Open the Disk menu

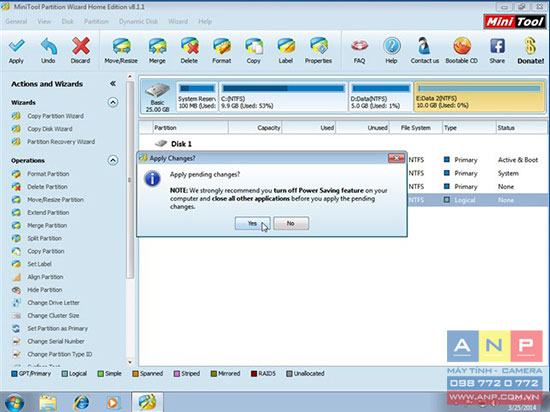67,21
